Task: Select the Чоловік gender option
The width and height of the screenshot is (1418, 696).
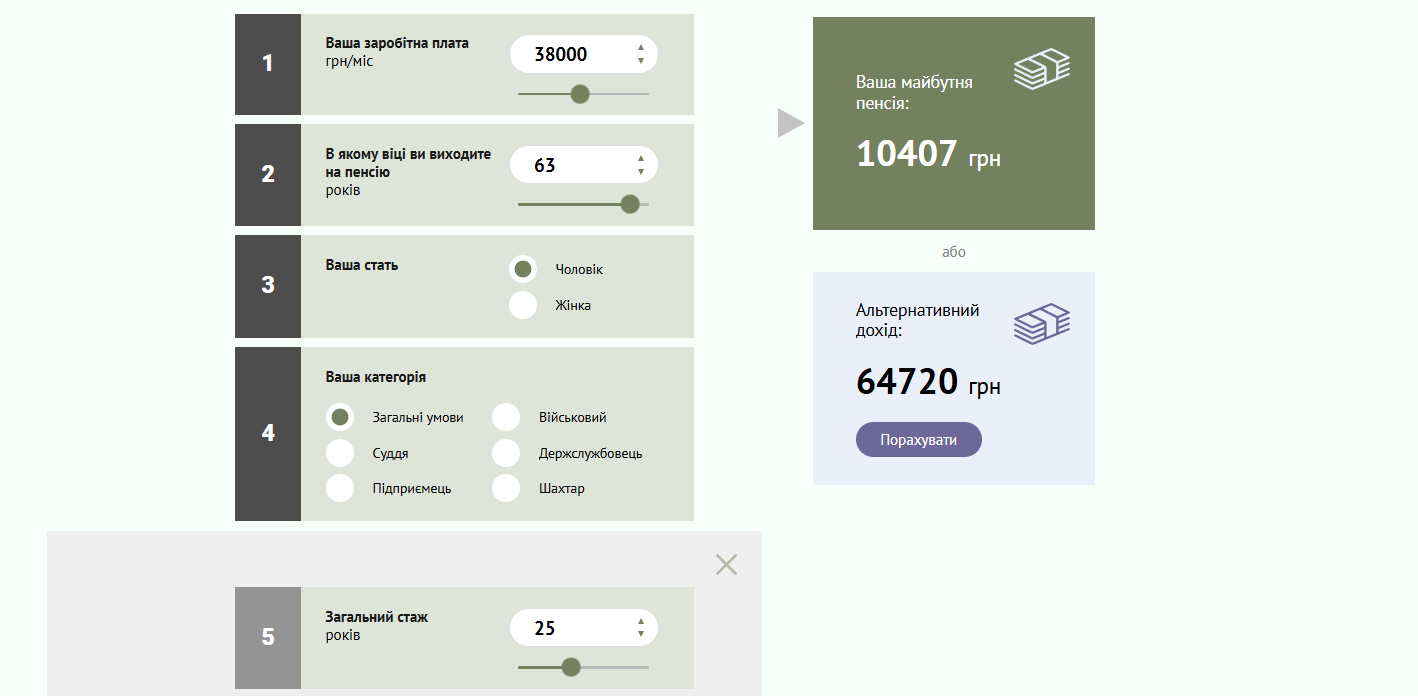Action: pyautogui.click(x=523, y=269)
